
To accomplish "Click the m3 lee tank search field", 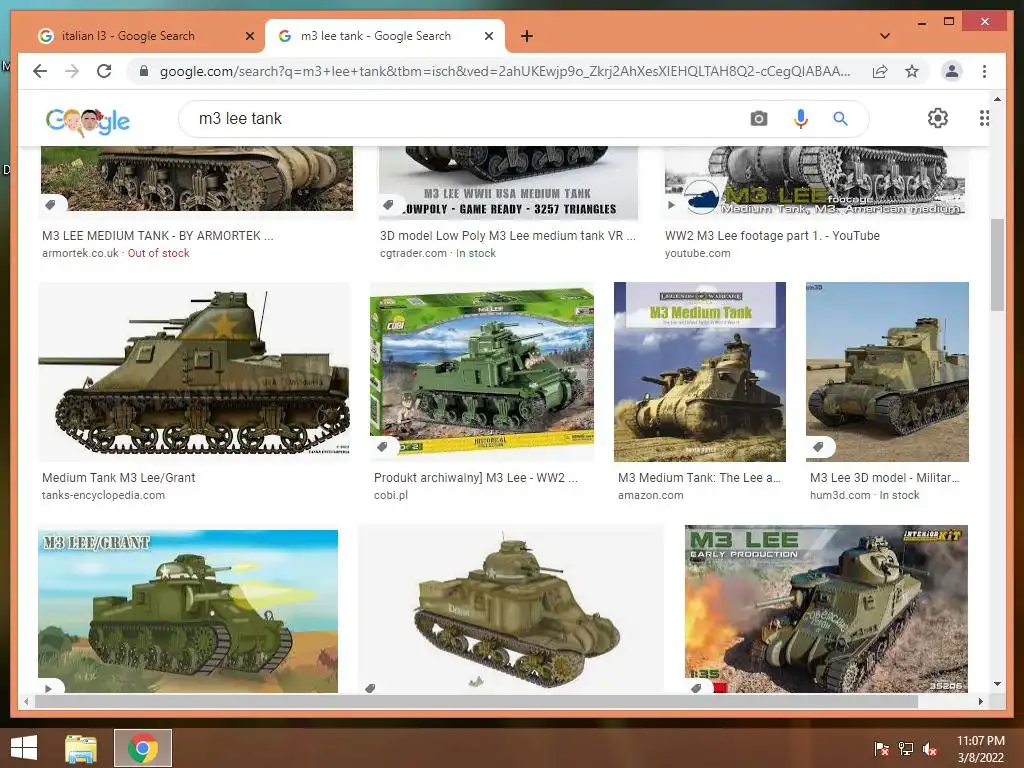I will (x=470, y=119).
